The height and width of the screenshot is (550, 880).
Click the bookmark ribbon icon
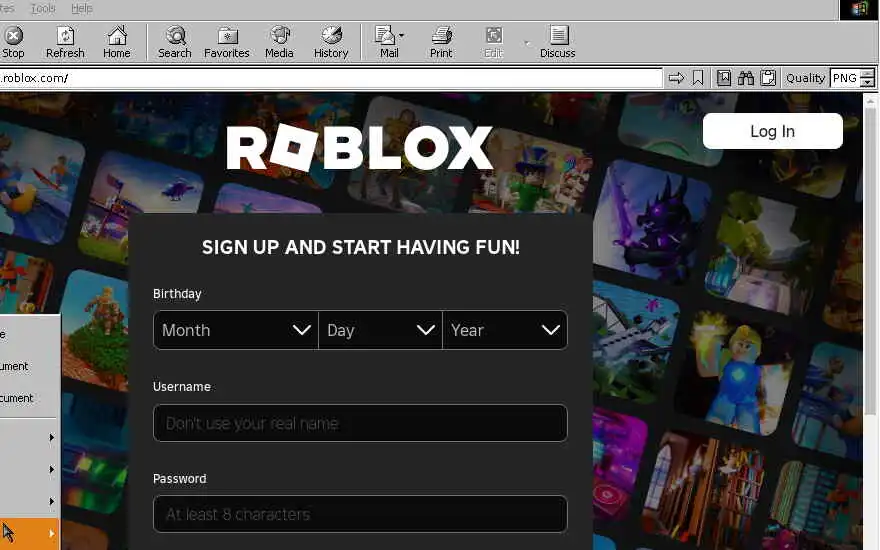pos(698,78)
